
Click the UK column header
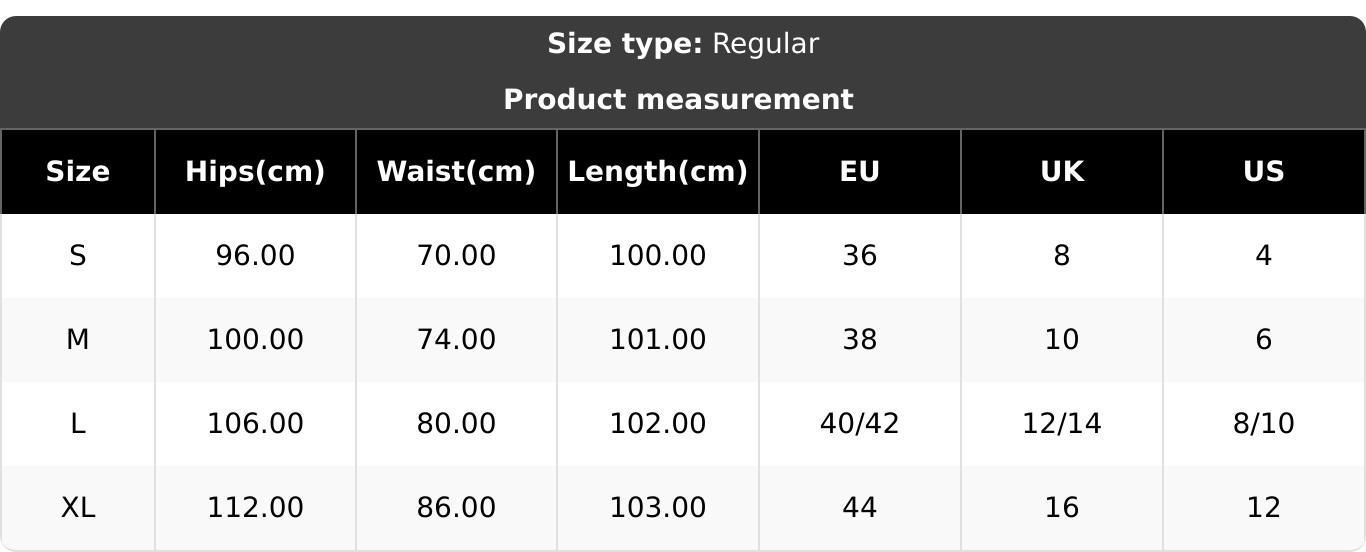coord(1061,172)
